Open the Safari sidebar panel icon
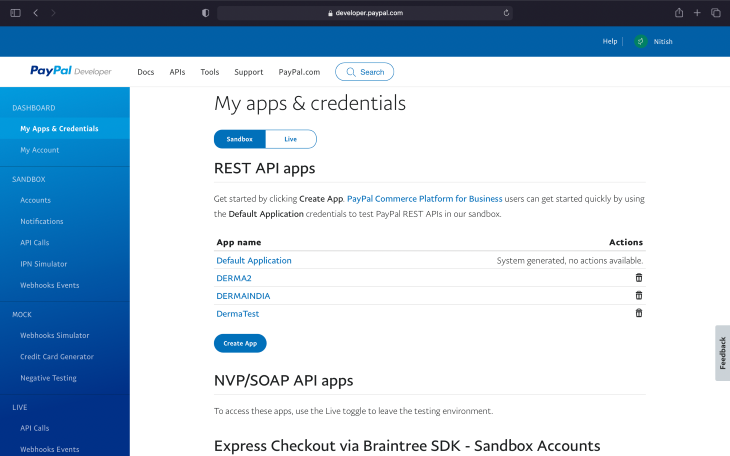The height and width of the screenshot is (456, 730). (x=13, y=13)
